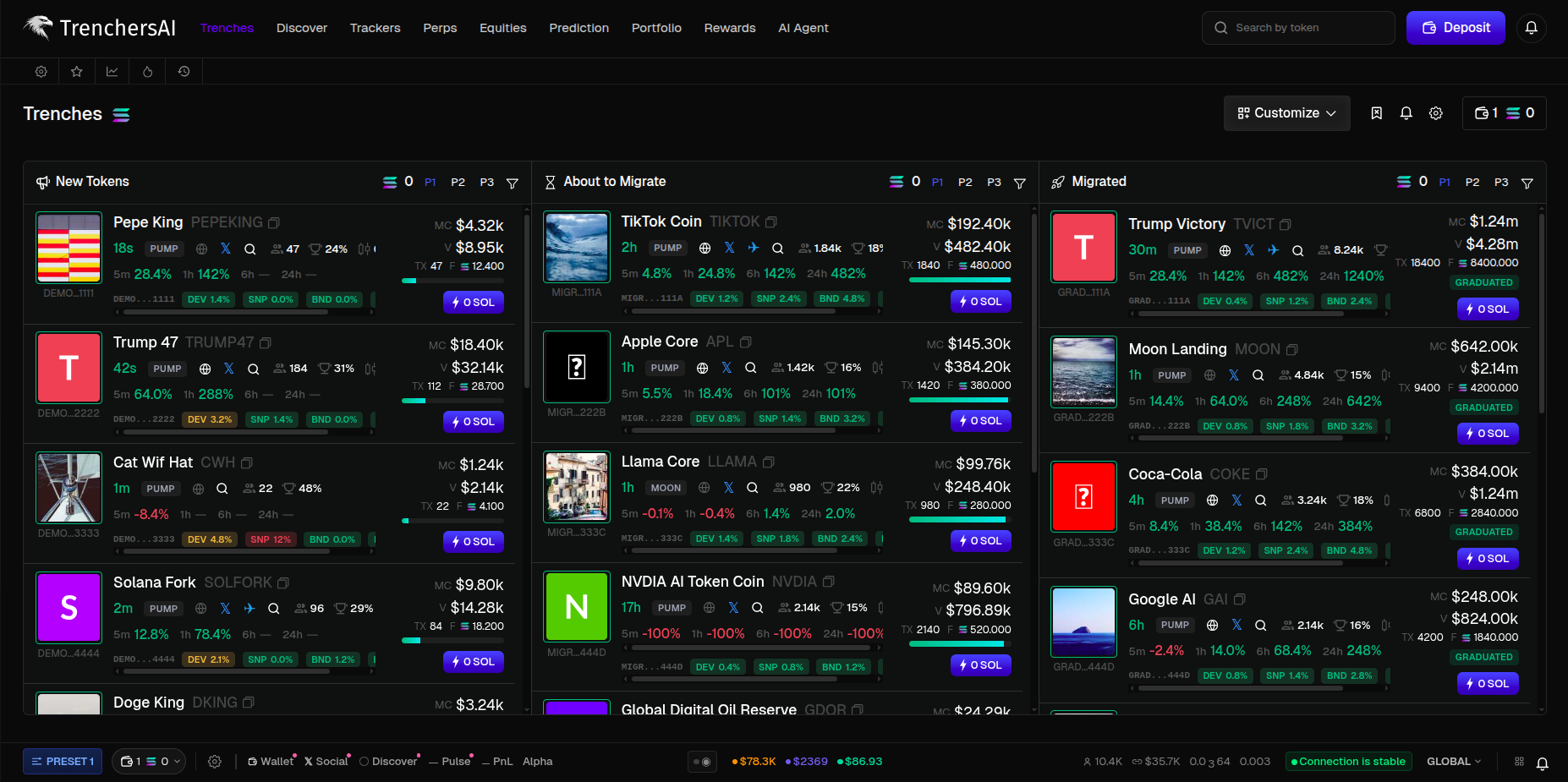This screenshot has height=782, width=1568.
Task: Open website globe for Coca-Cola token
Action: point(1212,500)
